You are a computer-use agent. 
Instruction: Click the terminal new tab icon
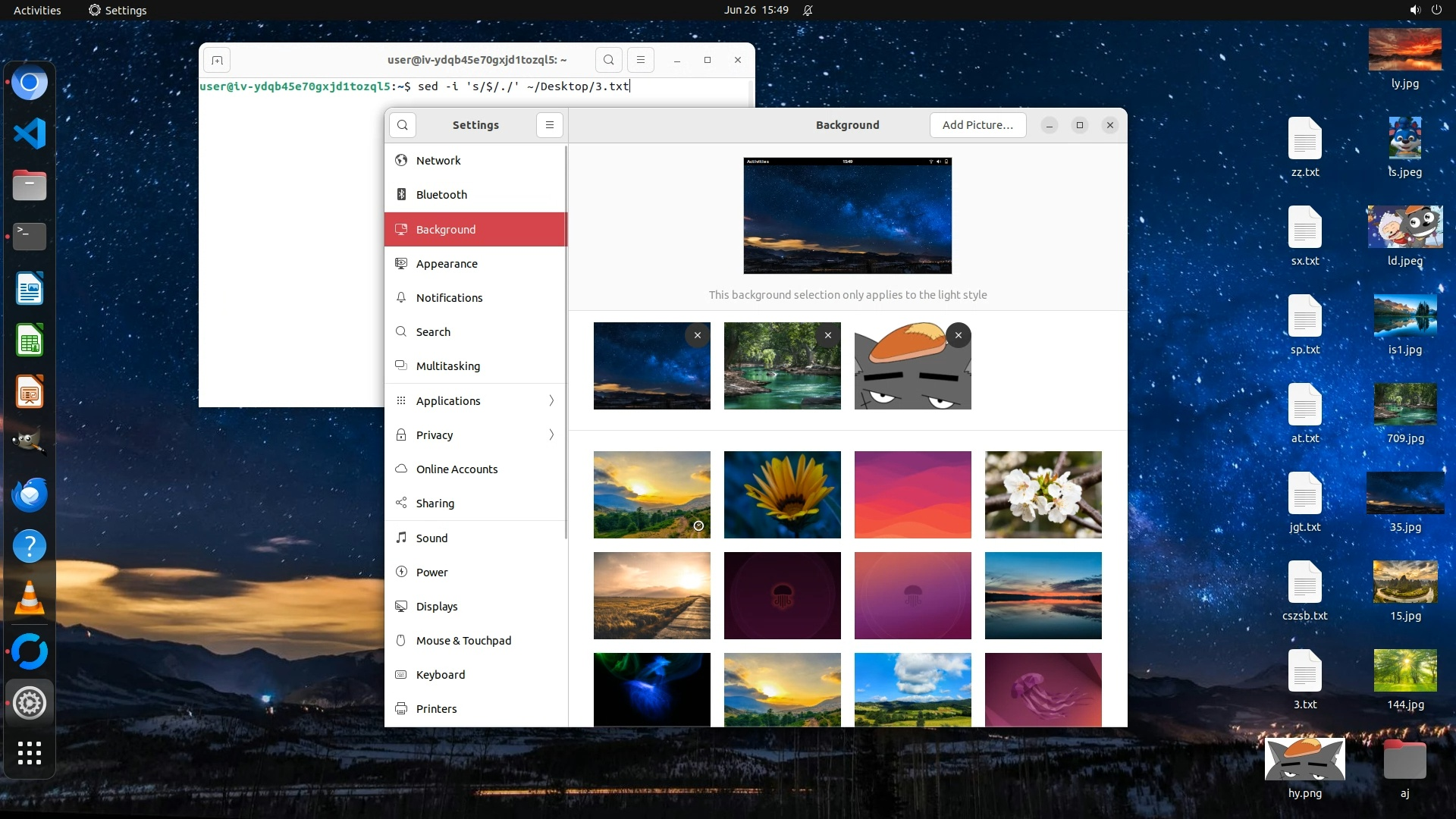click(217, 60)
